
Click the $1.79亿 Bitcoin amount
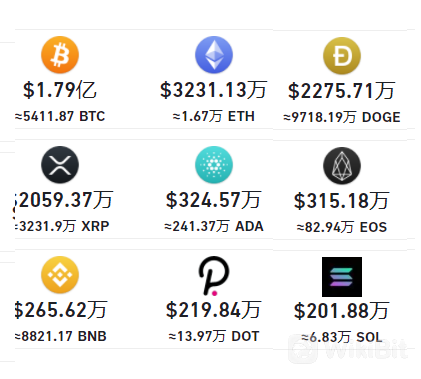click(x=60, y=90)
